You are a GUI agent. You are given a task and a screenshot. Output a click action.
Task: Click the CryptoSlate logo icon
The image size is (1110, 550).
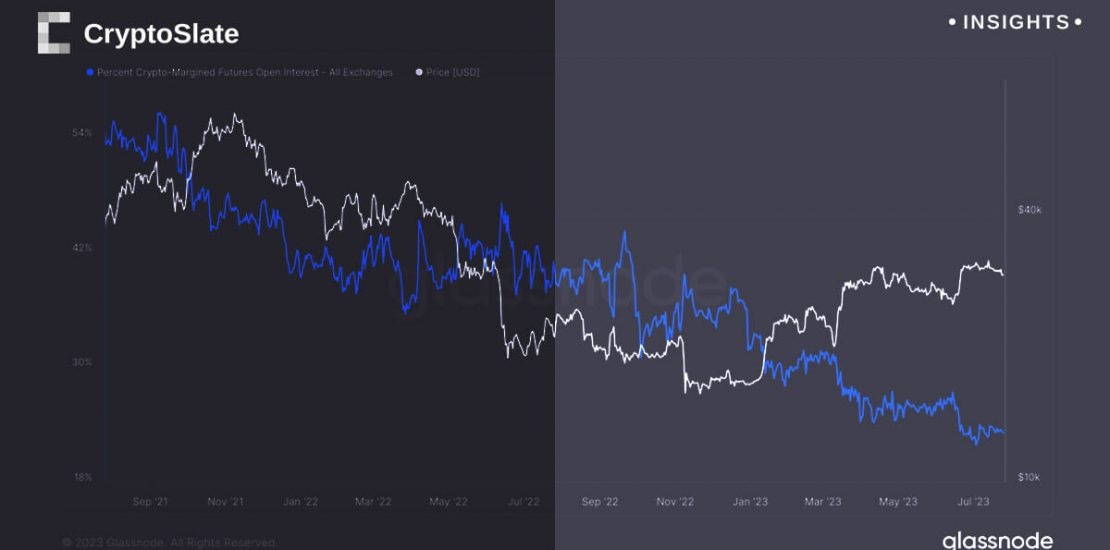(x=53, y=33)
